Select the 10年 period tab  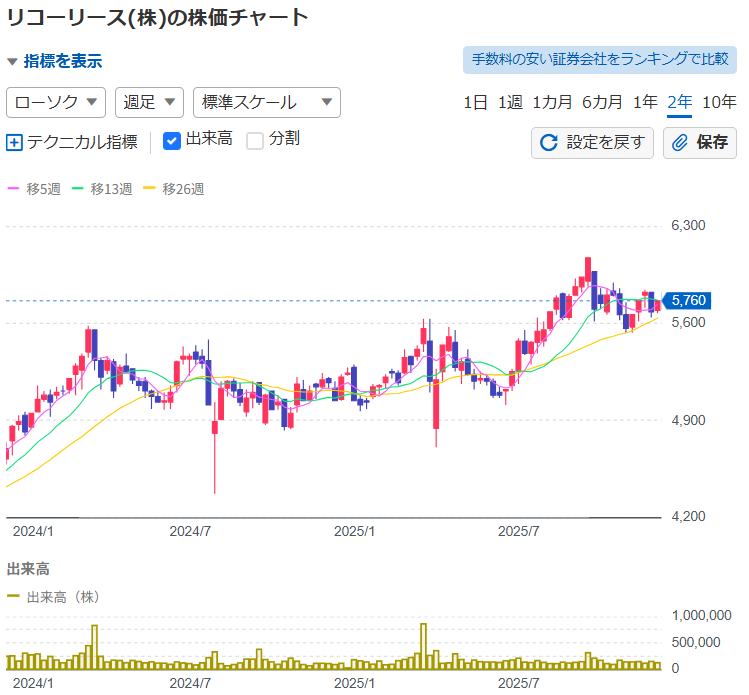pos(719,102)
